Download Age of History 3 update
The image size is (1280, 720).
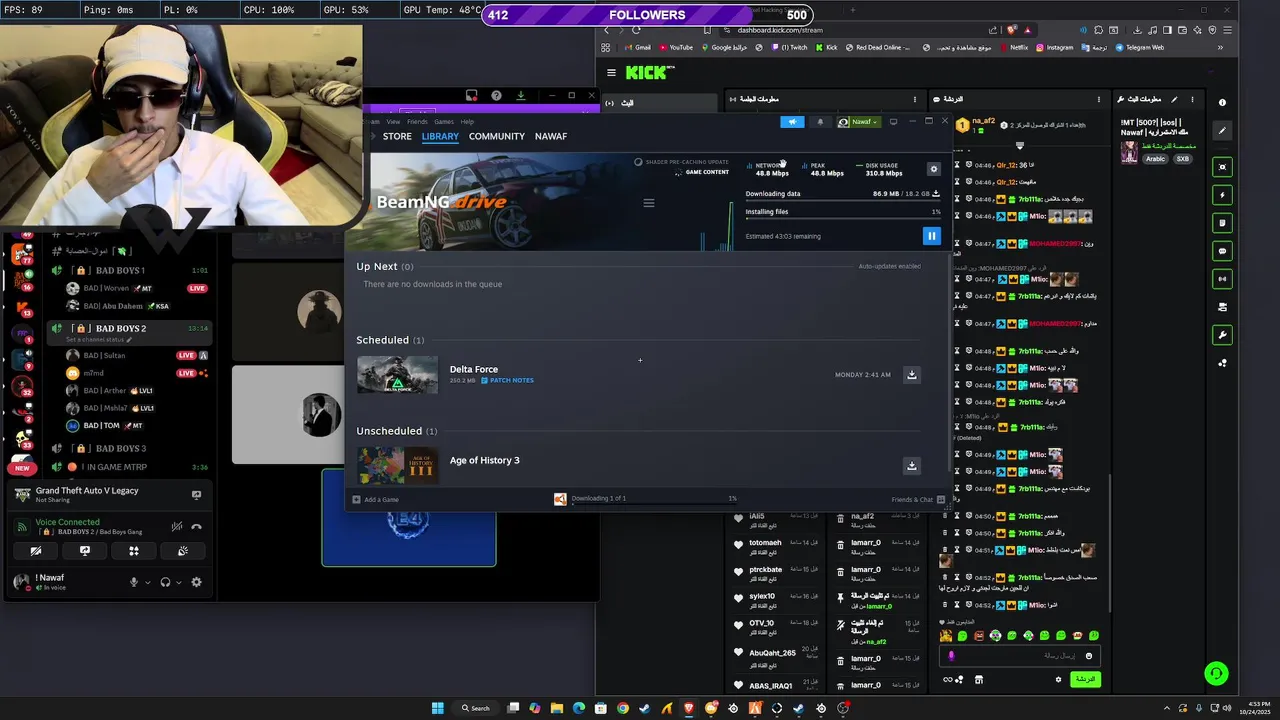(911, 466)
